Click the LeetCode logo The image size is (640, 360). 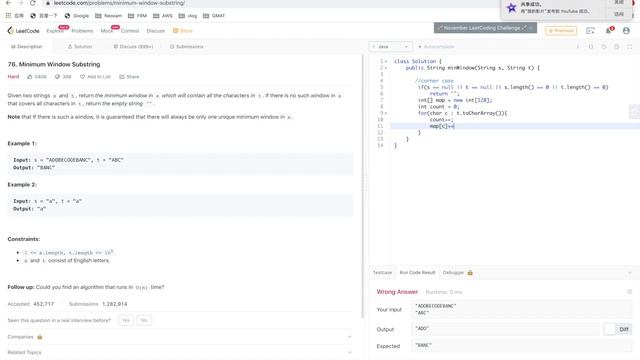pyautogui.click(x=23, y=31)
